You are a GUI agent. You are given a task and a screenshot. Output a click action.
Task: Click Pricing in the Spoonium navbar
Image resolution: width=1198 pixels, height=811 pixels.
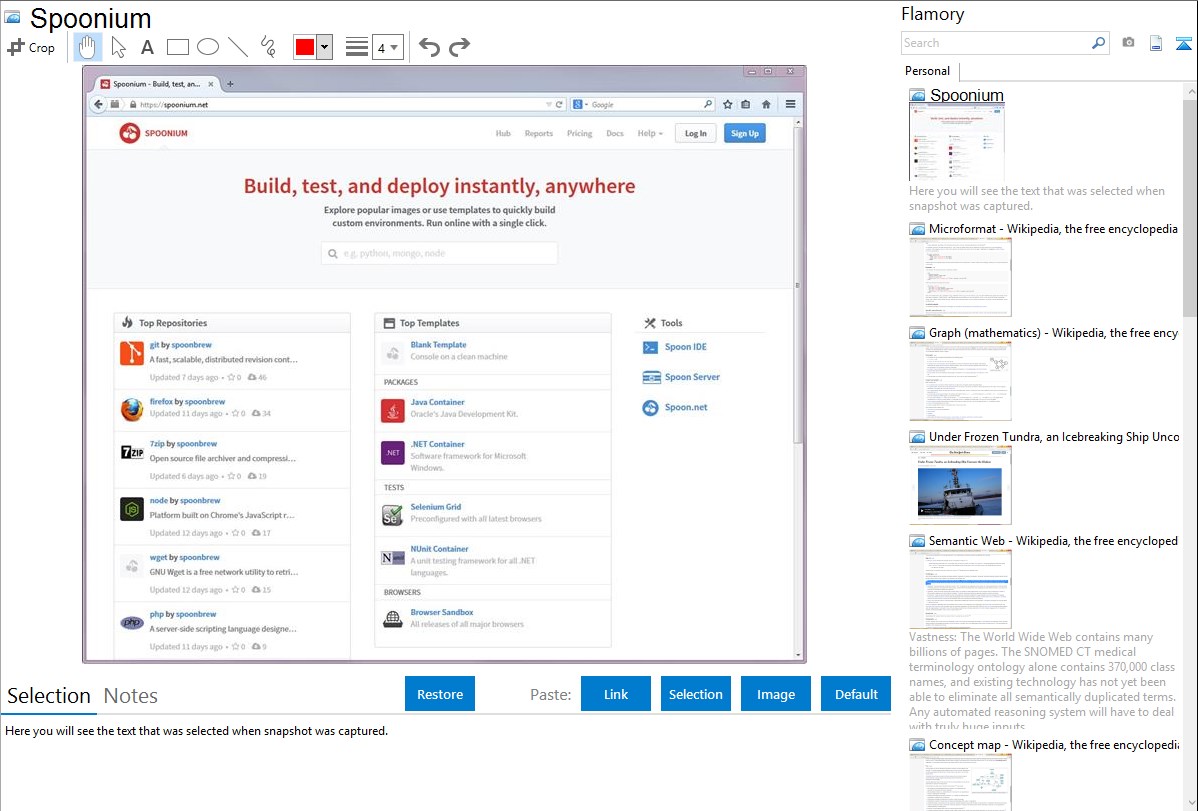coord(579,133)
